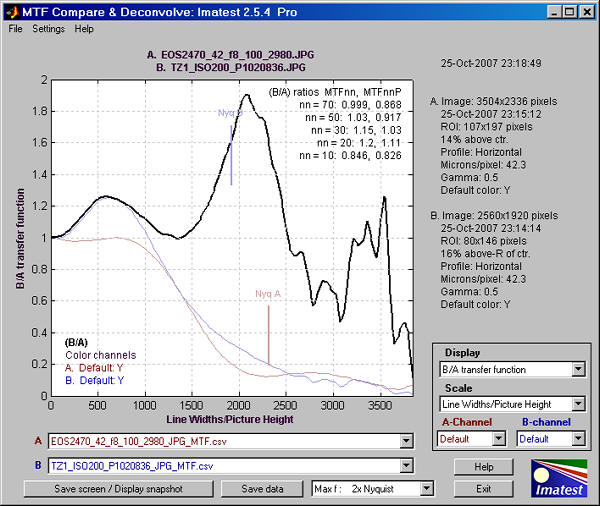Click the x-axis label Line Widths/Picture Height
The height and width of the screenshot is (506, 600).
click(x=230, y=419)
